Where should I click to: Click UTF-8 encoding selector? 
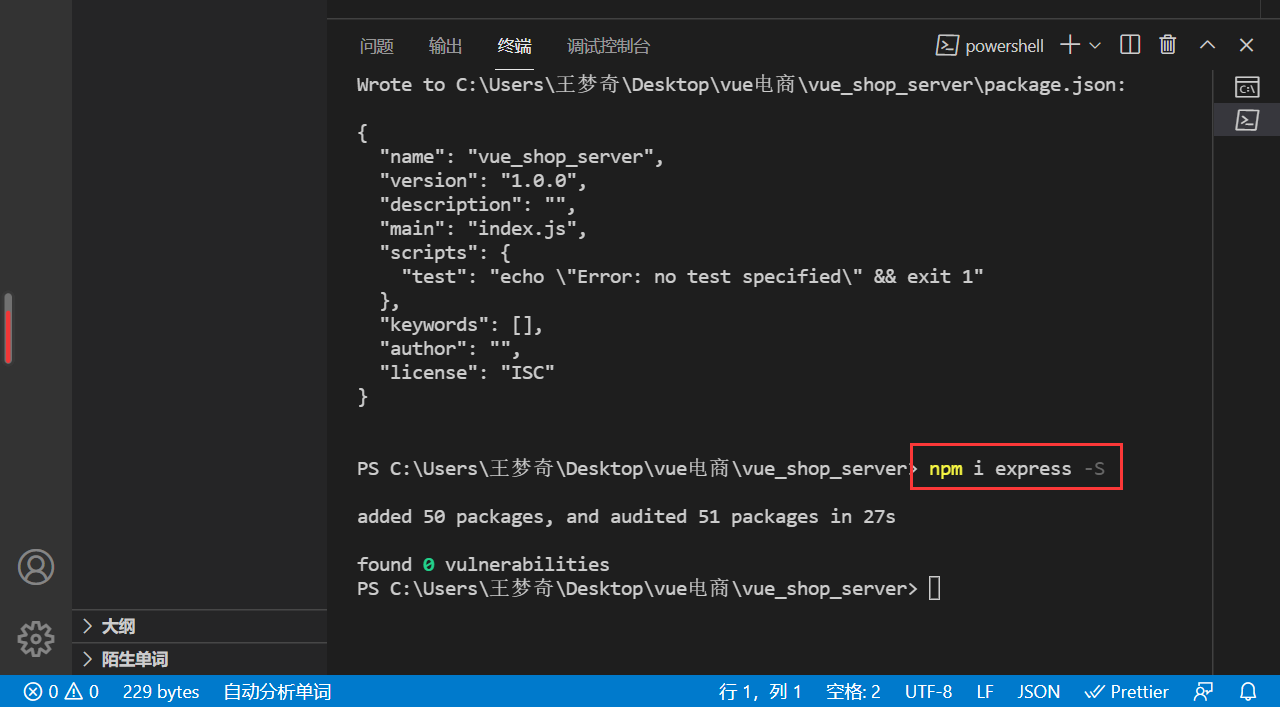[x=928, y=691]
